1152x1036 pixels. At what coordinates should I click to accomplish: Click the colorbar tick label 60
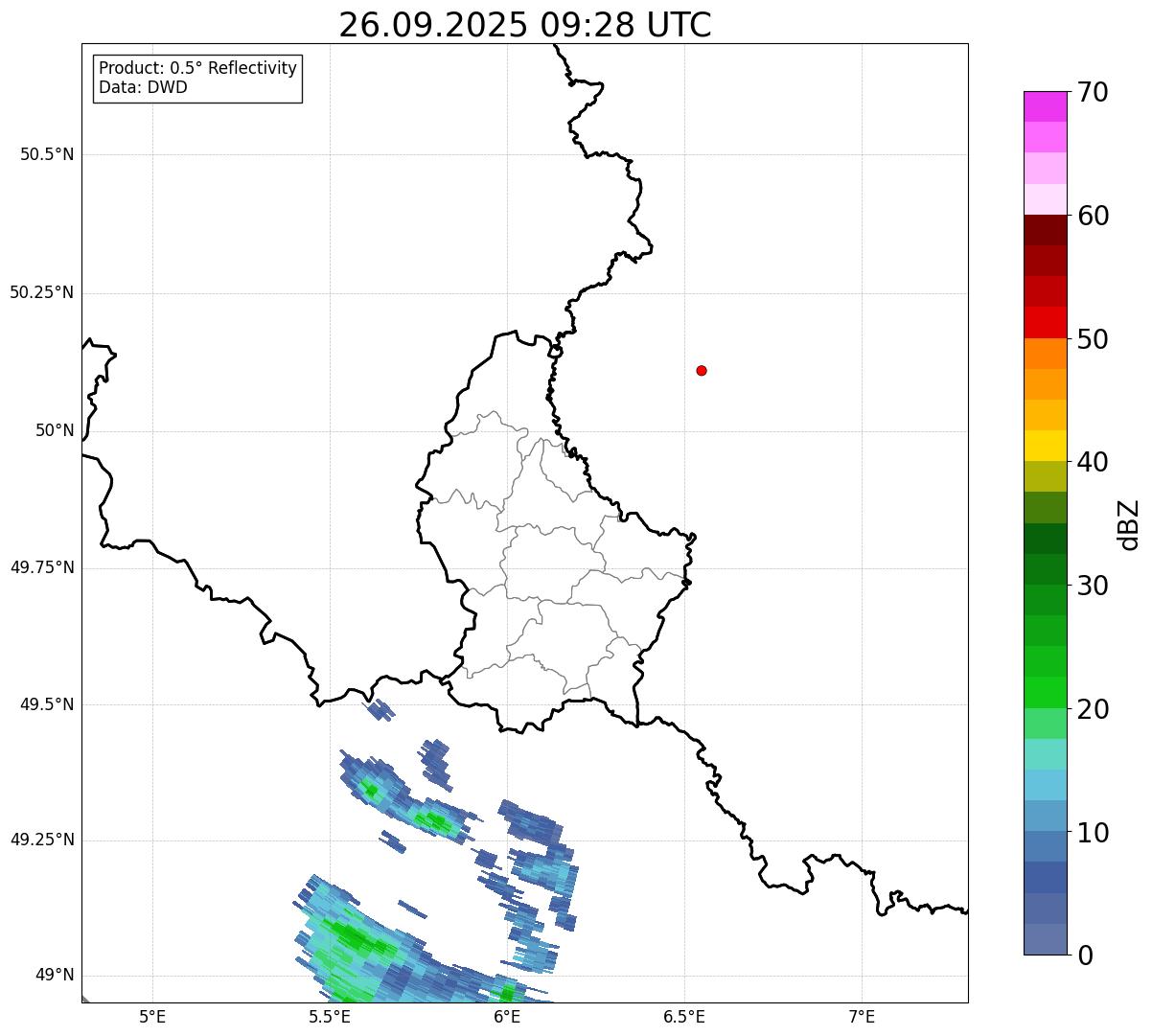1093,216
